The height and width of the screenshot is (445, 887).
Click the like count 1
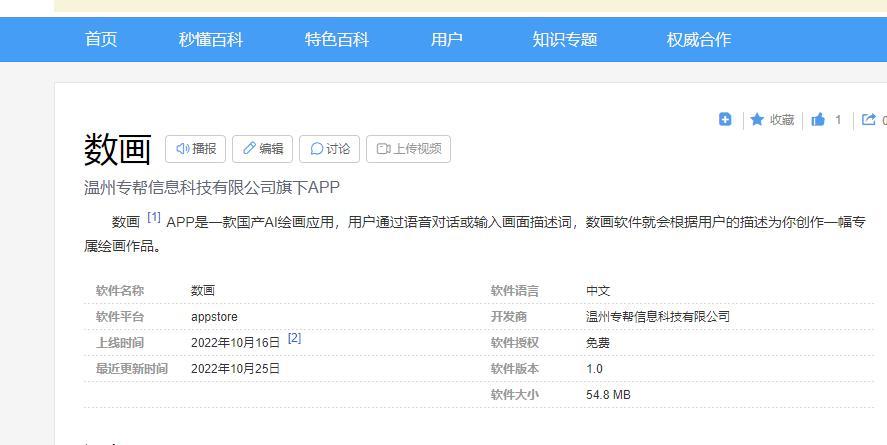coord(838,119)
